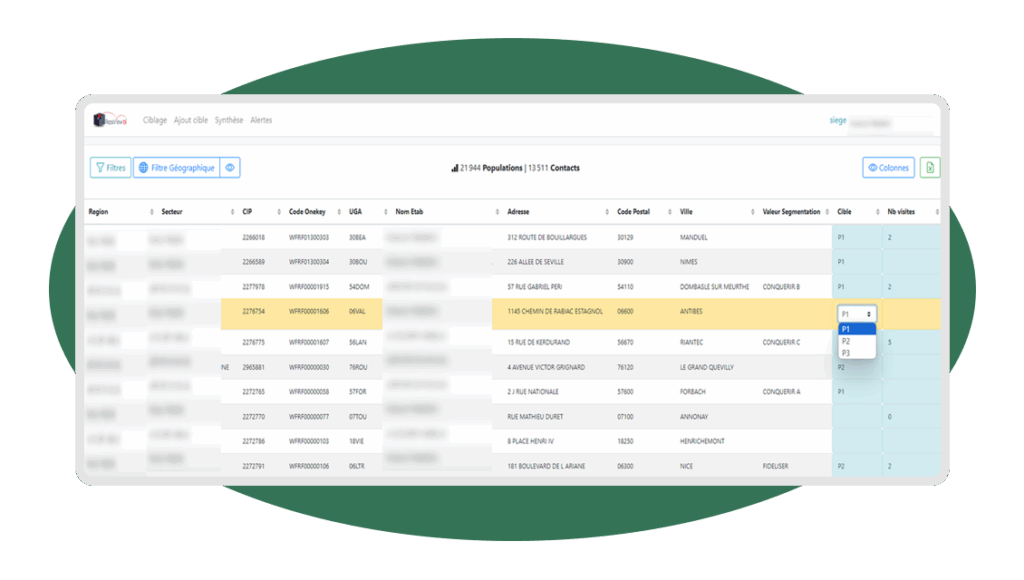Click sort arrows on Valeur Segmentation column
Screen dimensions: 1024x580
[827, 212]
